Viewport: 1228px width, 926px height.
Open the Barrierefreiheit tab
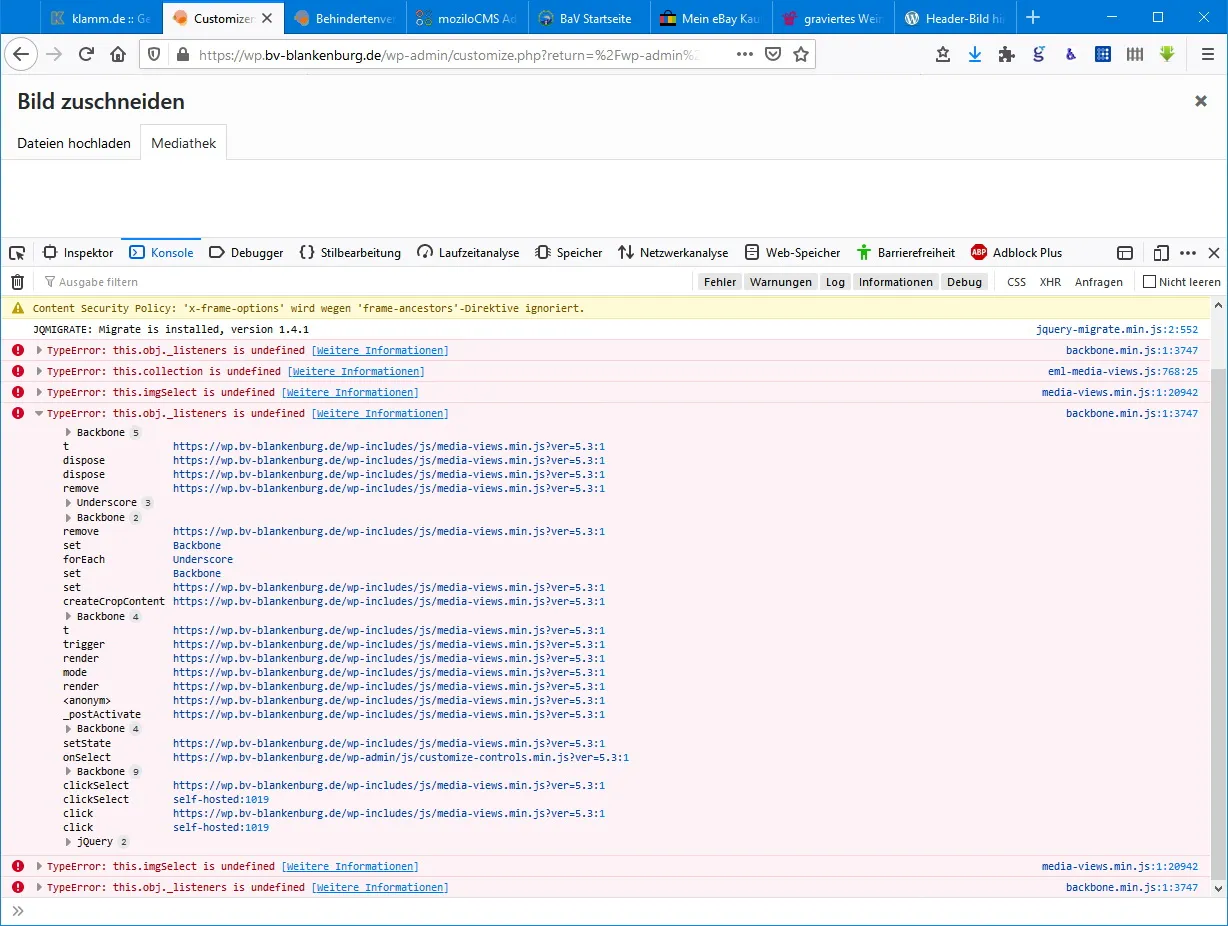coord(906,253)
